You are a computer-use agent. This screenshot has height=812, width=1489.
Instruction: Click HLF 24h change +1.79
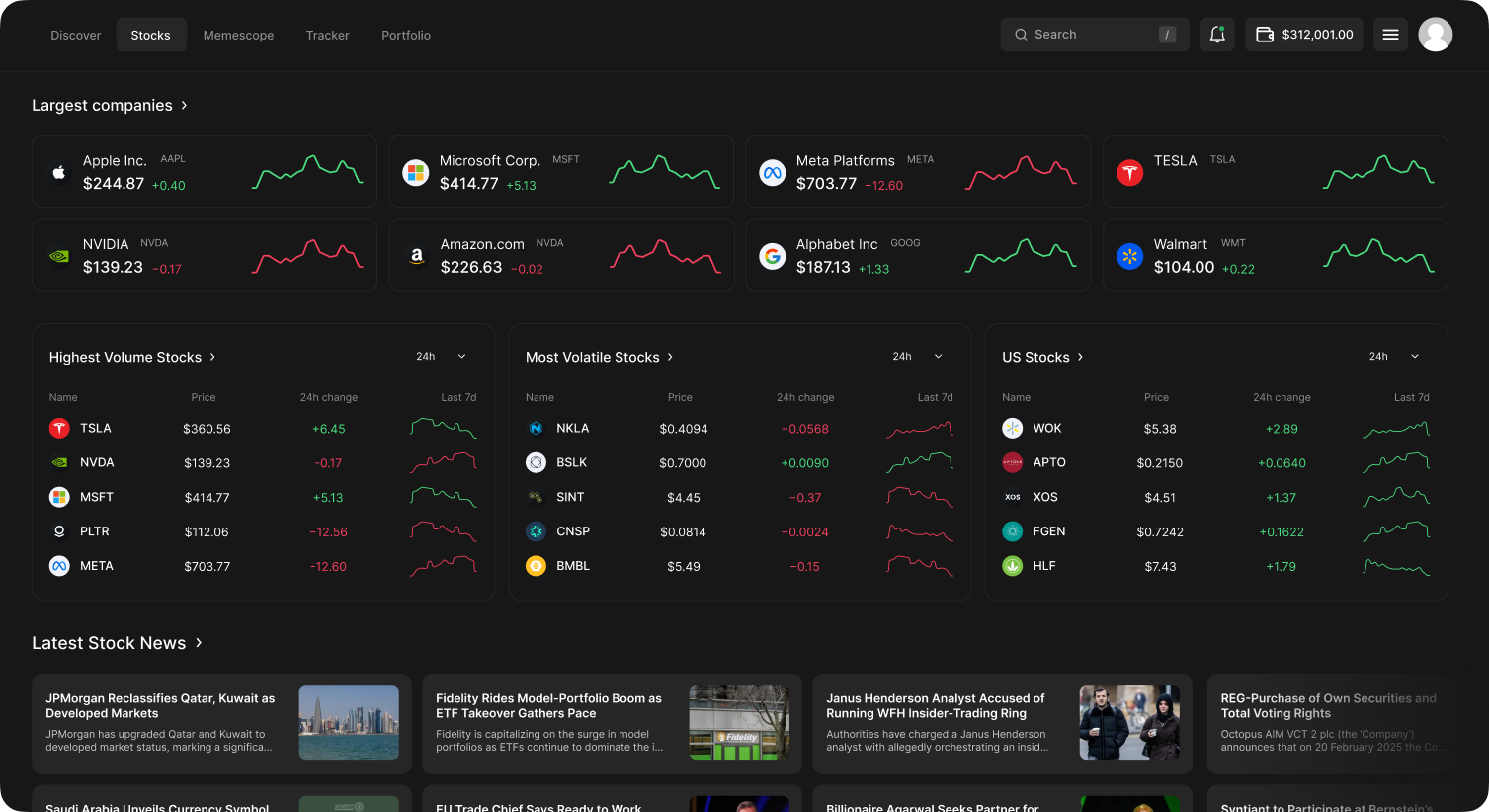pyautogui.click(x=1282, y=567)
